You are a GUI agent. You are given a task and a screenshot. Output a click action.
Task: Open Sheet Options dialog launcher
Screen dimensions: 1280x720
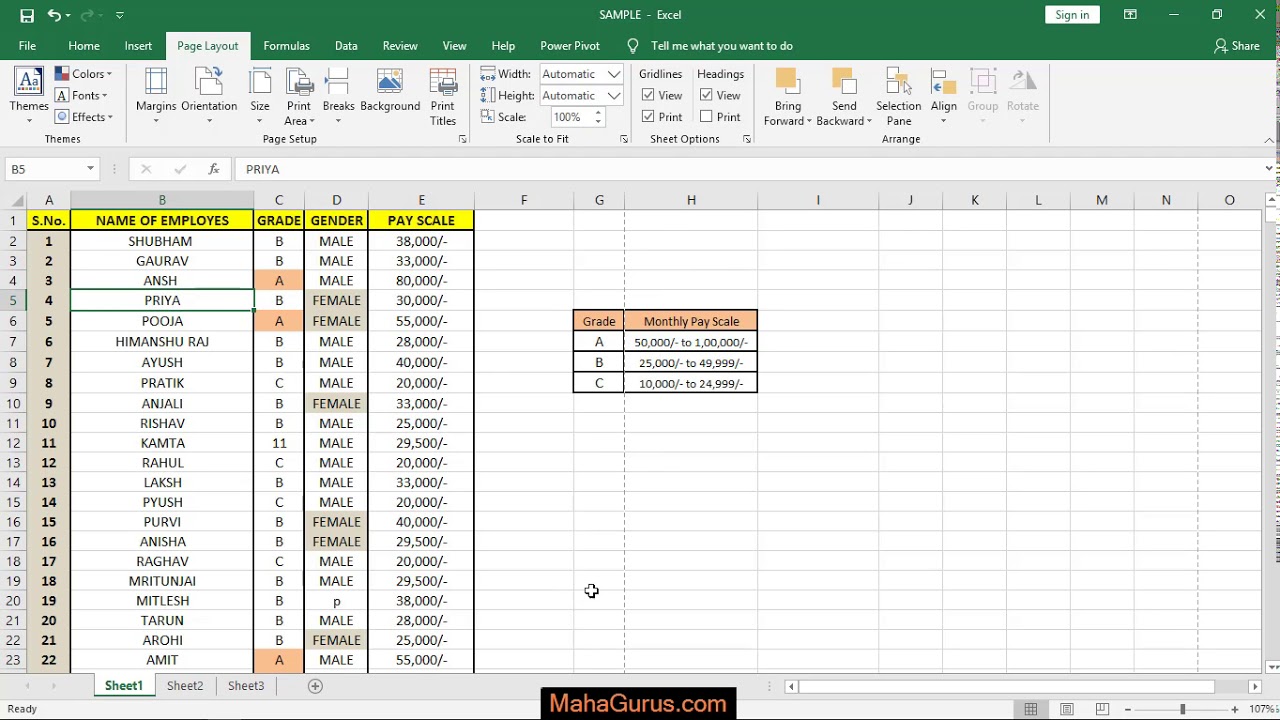click(x=747, y=139)
